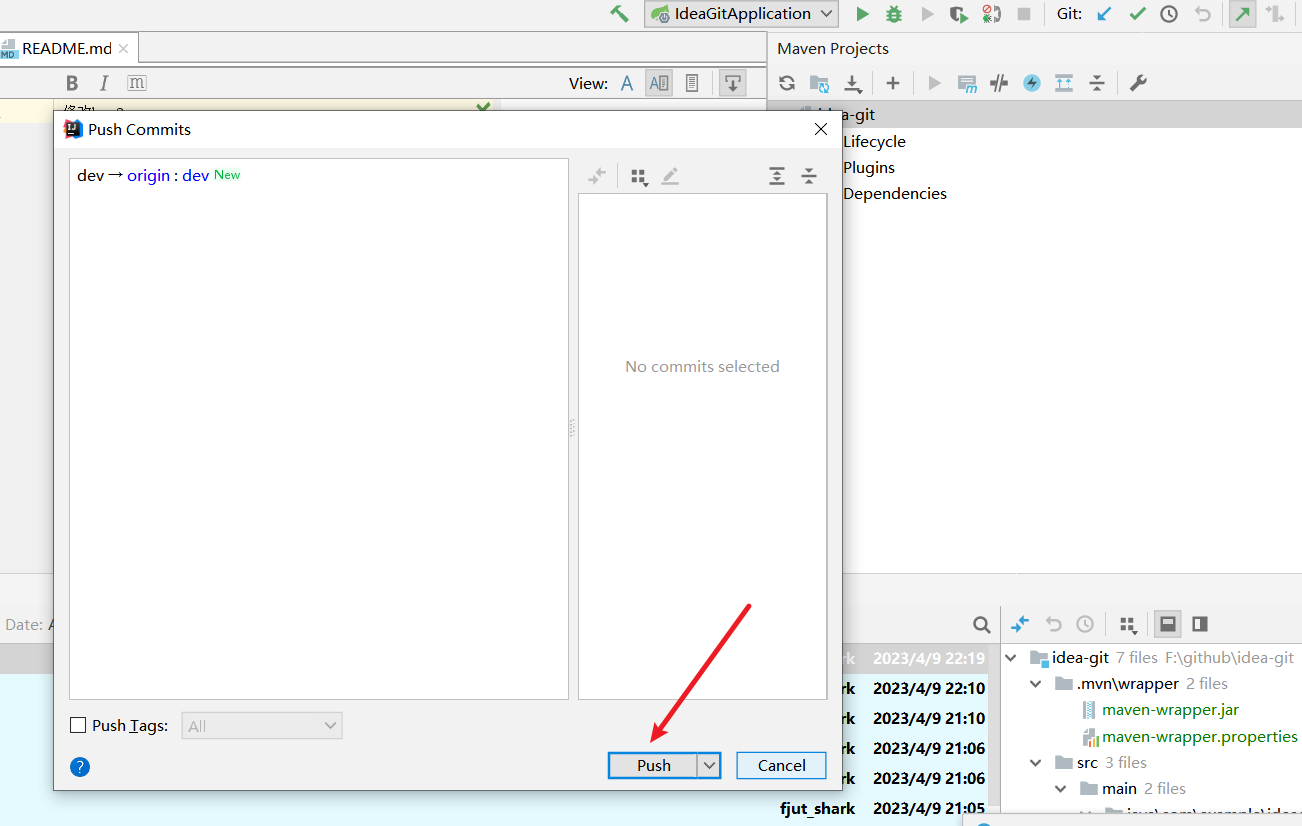
Task: Show preview only view icon
Action: (692, 83)
